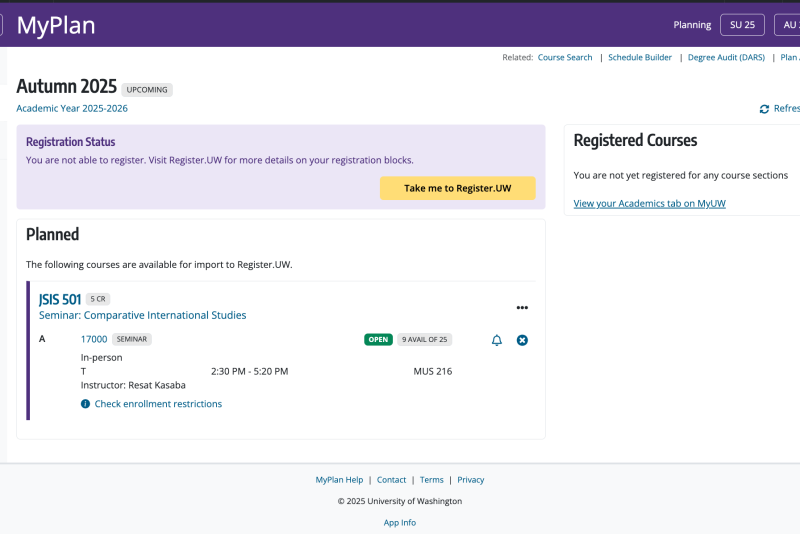Open the Contact footer link
This screenshot has height=534, width=800.
(391, 480)
